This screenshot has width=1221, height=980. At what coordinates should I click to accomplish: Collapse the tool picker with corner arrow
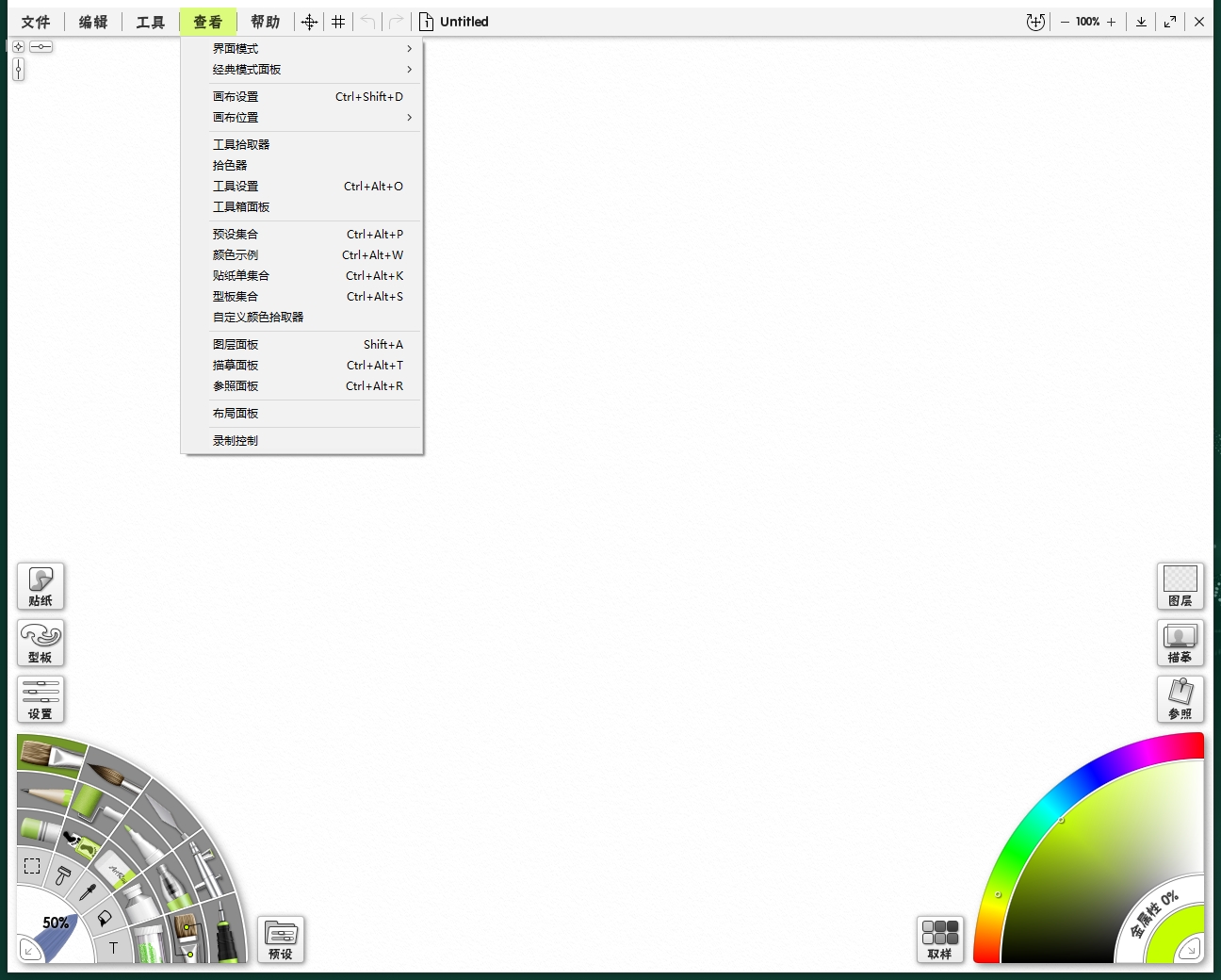click(29, 951)
